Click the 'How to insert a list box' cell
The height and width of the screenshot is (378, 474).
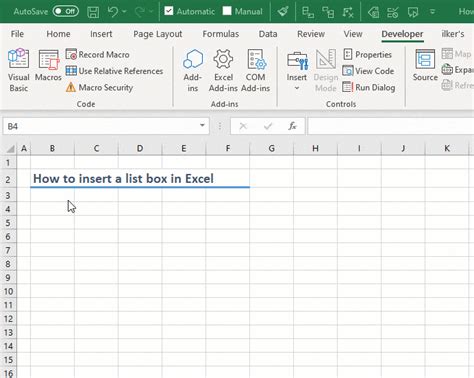click(123, 179)
